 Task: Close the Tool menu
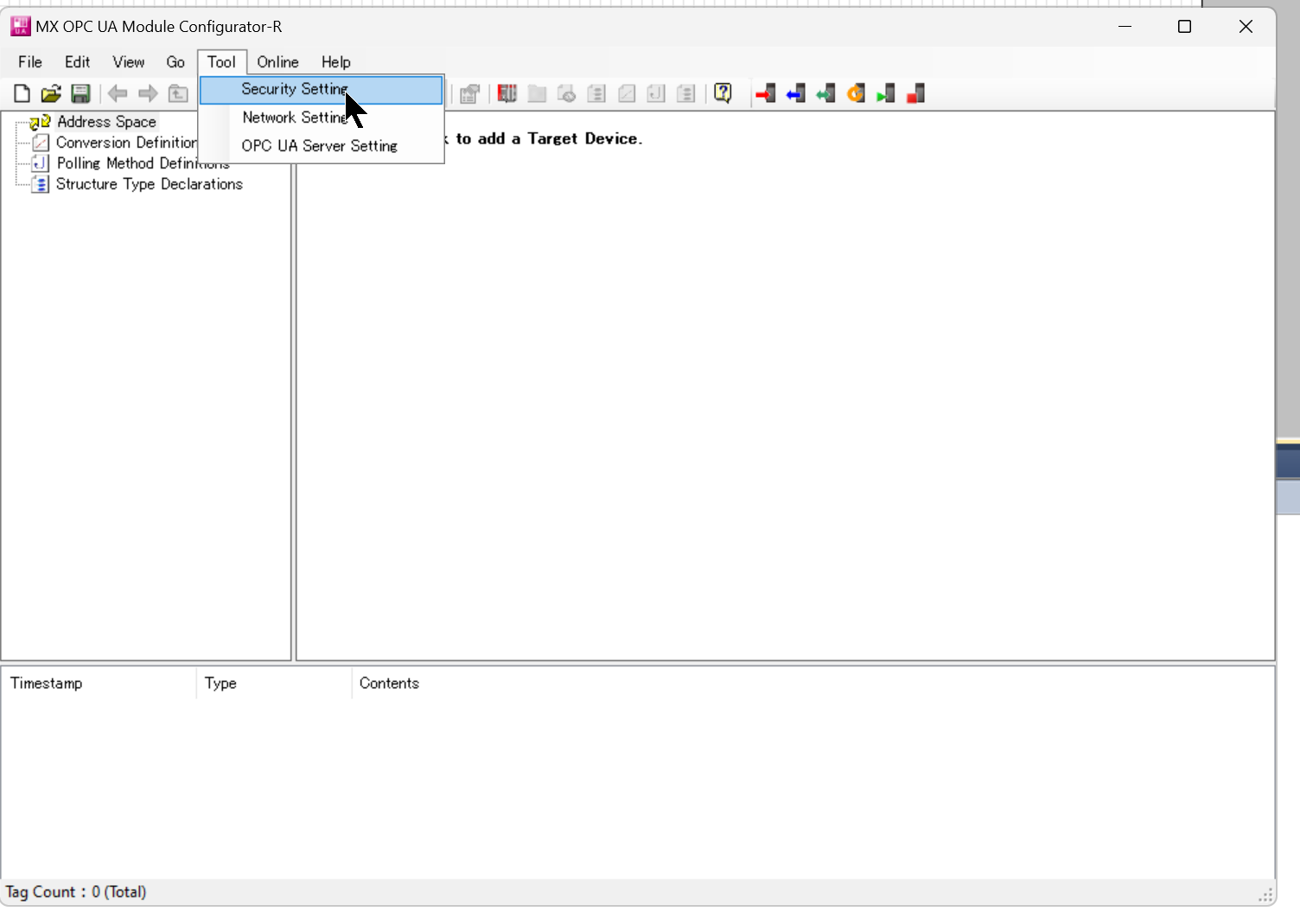coord(221,62)
